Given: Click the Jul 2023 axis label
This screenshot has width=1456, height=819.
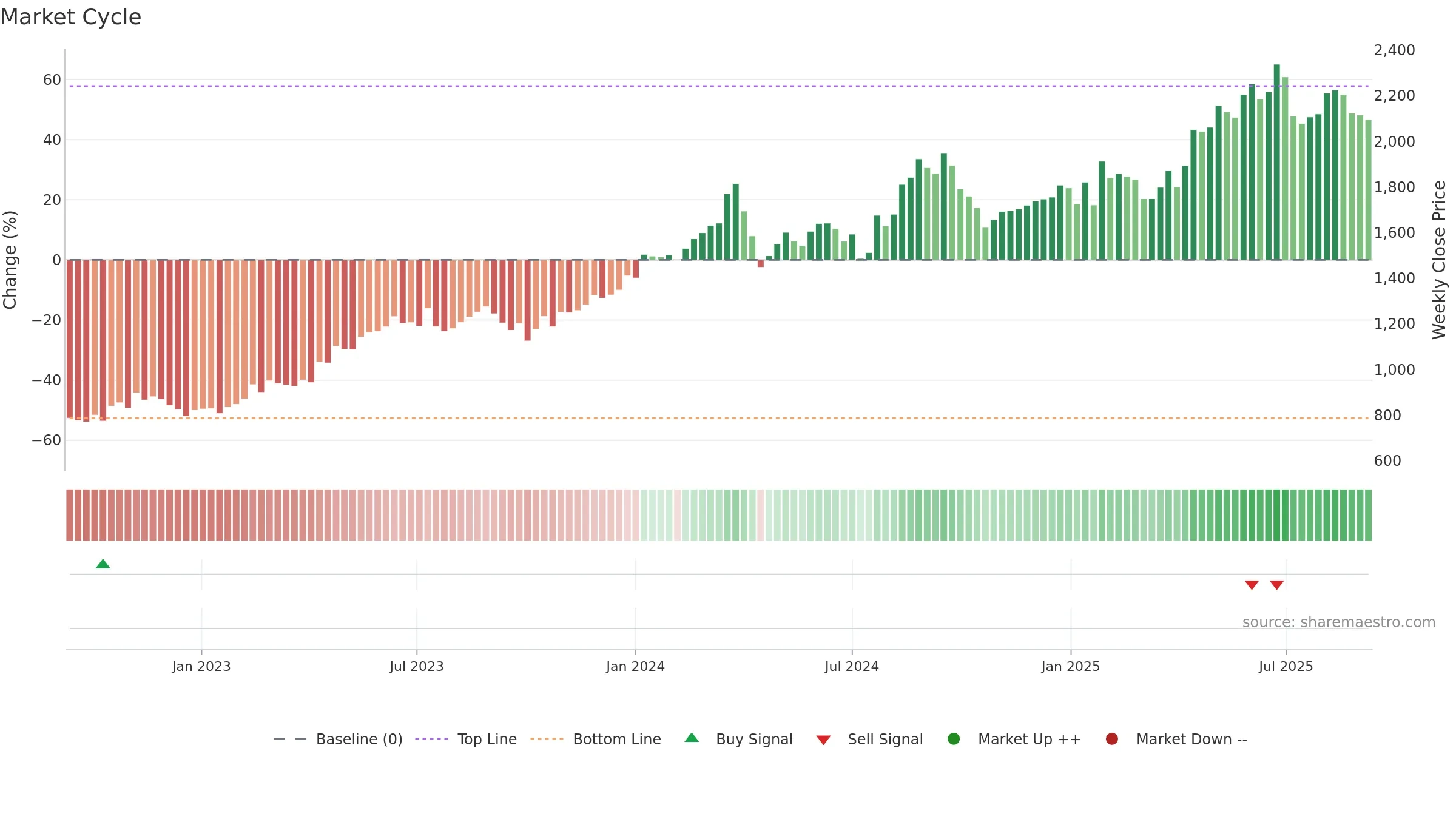Looking at the screenshot, I should (417, 667).
